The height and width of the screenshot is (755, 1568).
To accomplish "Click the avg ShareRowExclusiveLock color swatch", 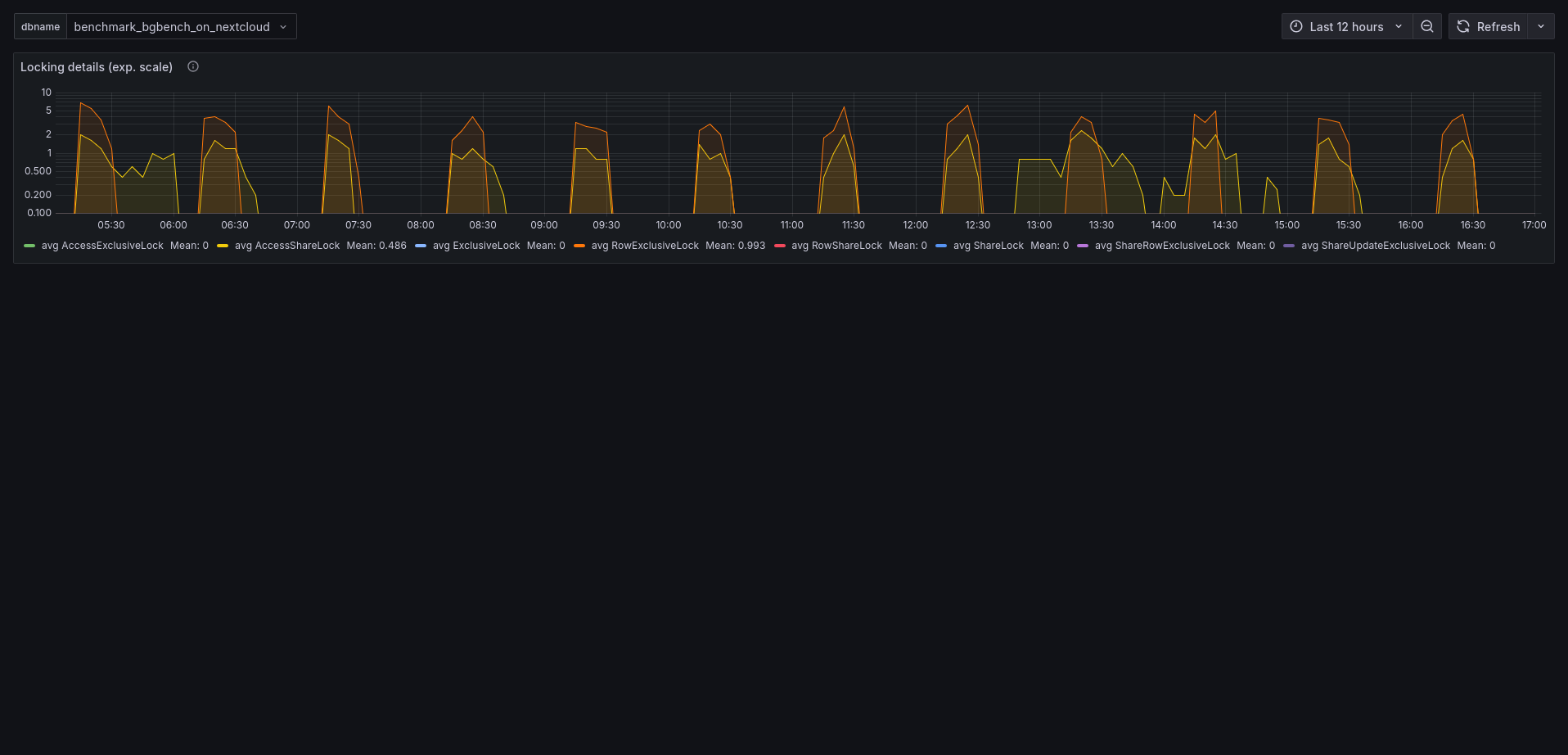I will tap(1083, 246).
